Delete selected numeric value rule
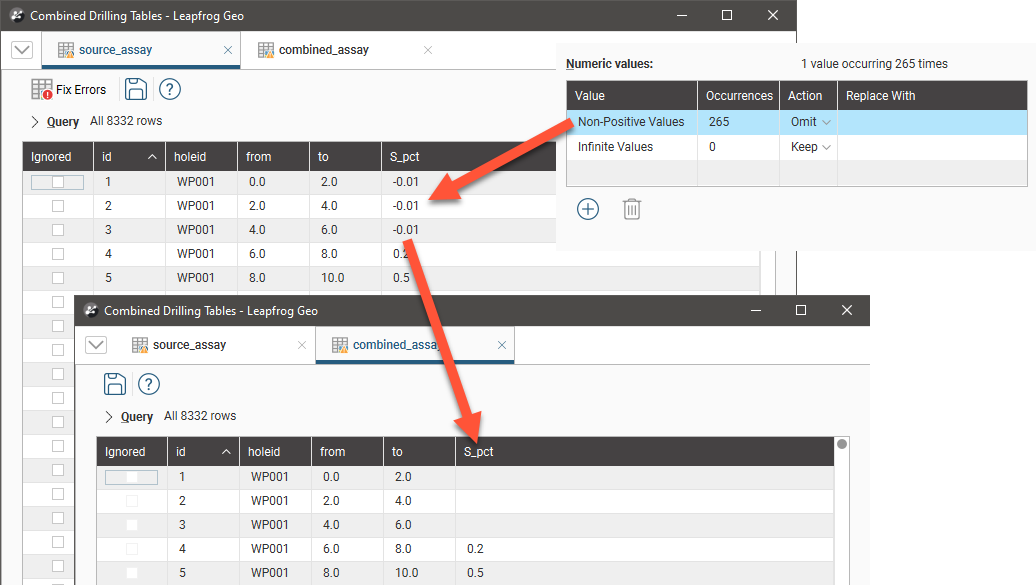 point(632,209)
